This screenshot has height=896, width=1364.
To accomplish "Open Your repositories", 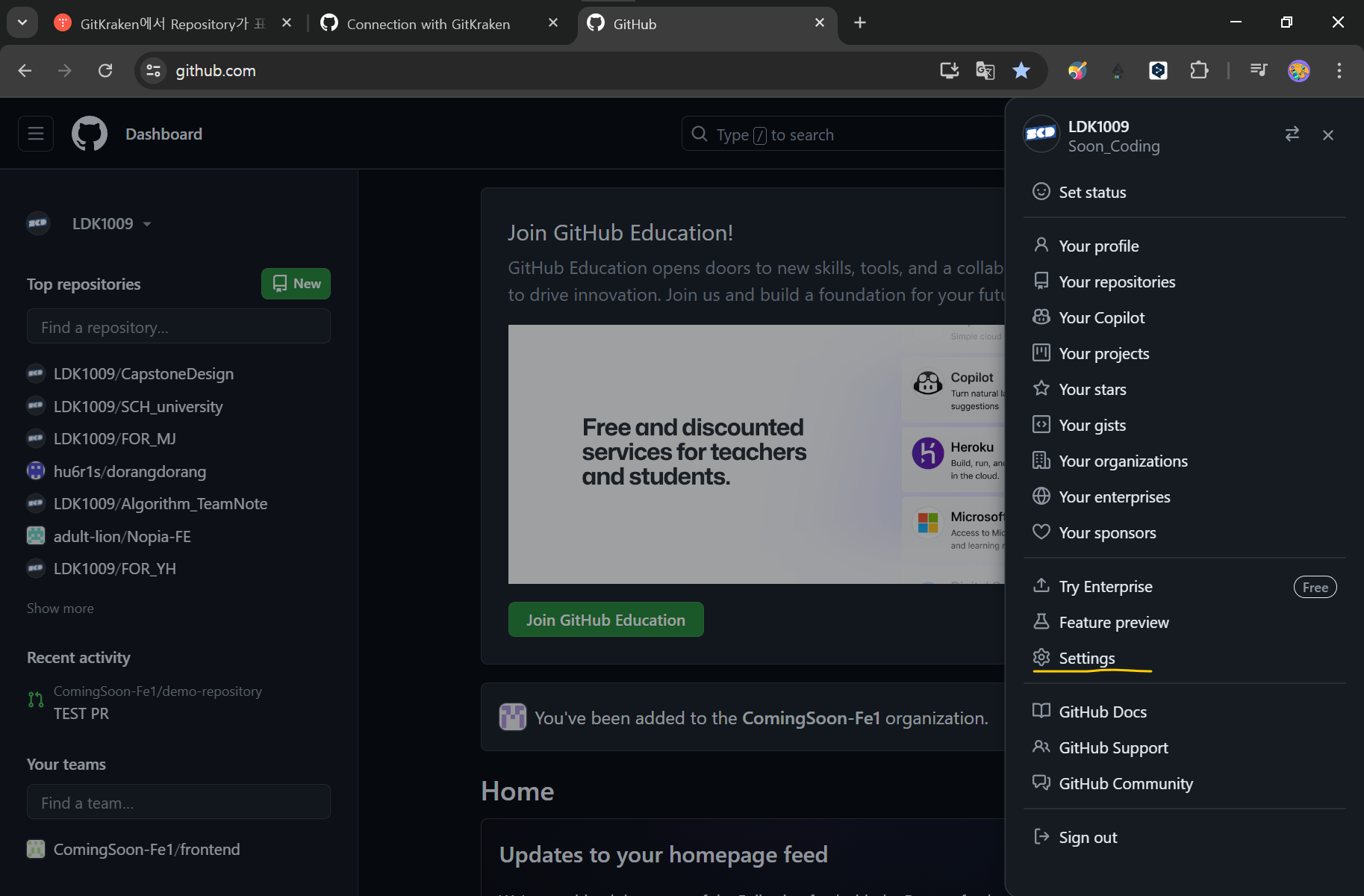I will [x=1184, y=281].
